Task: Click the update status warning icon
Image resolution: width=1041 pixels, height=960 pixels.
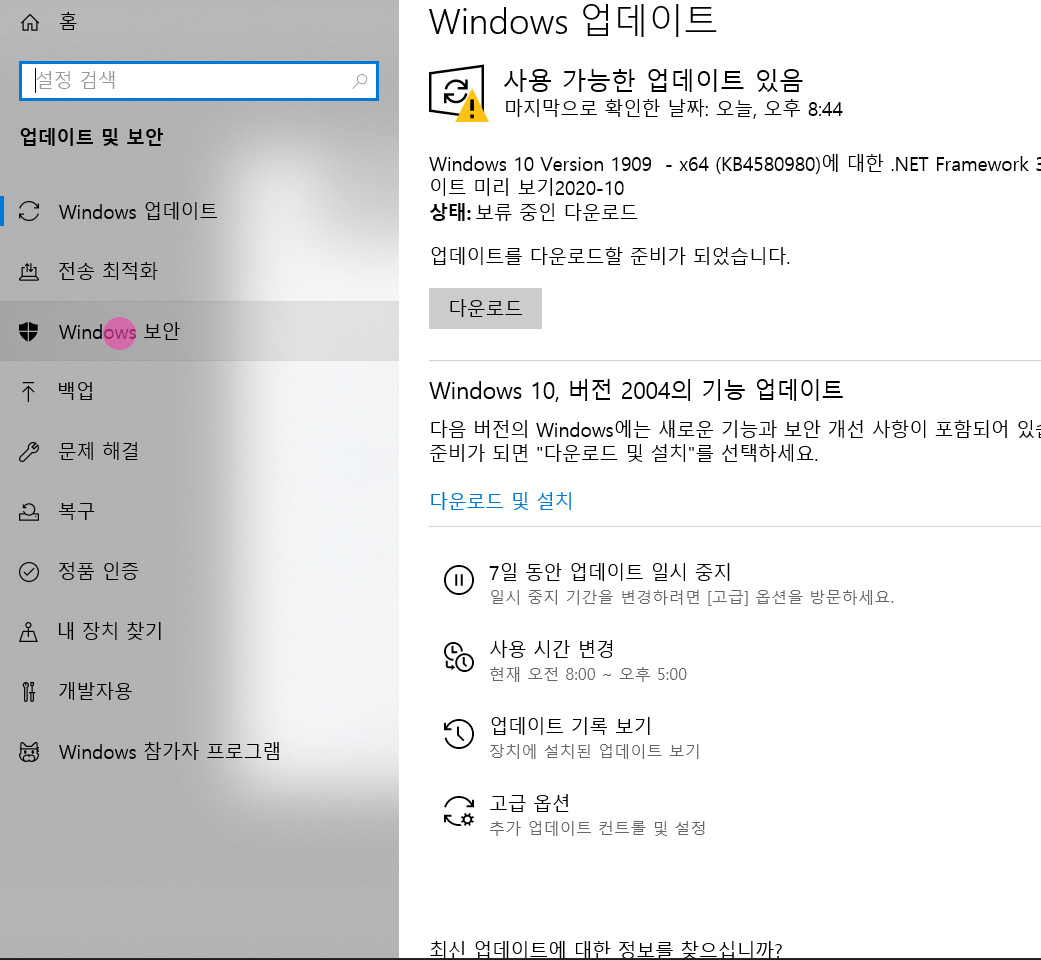Action: pos(458,93)
